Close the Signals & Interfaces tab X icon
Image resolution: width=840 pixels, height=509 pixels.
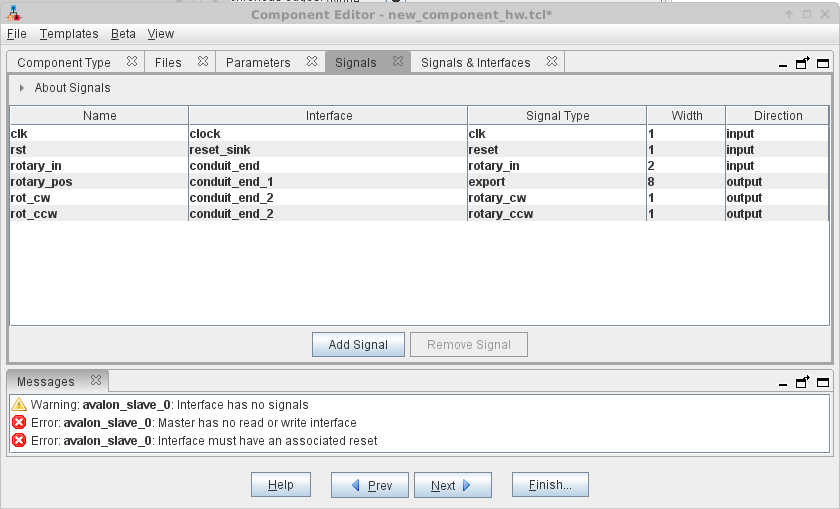[x=552, y=62]
